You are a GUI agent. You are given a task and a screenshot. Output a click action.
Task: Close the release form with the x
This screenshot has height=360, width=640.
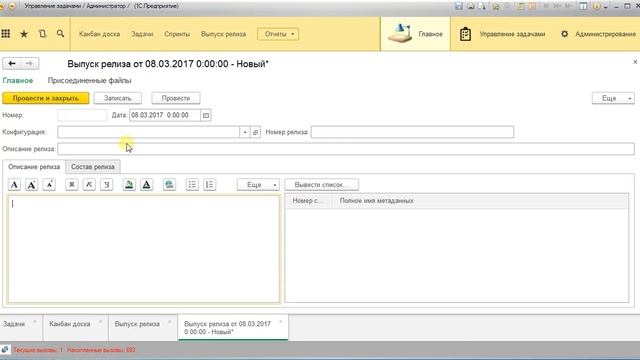point(635,62)
